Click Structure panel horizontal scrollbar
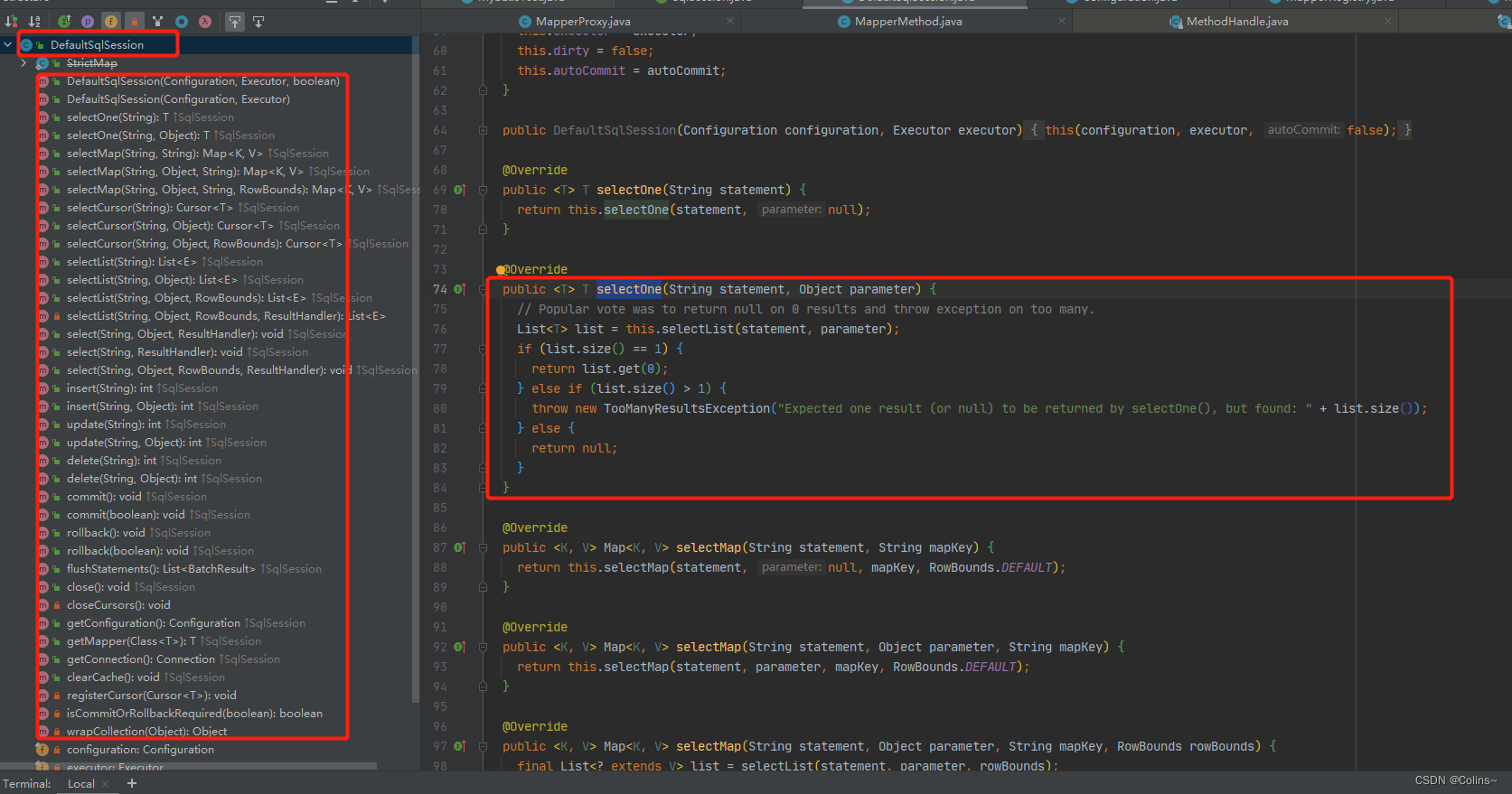 (x=188, y=766)
